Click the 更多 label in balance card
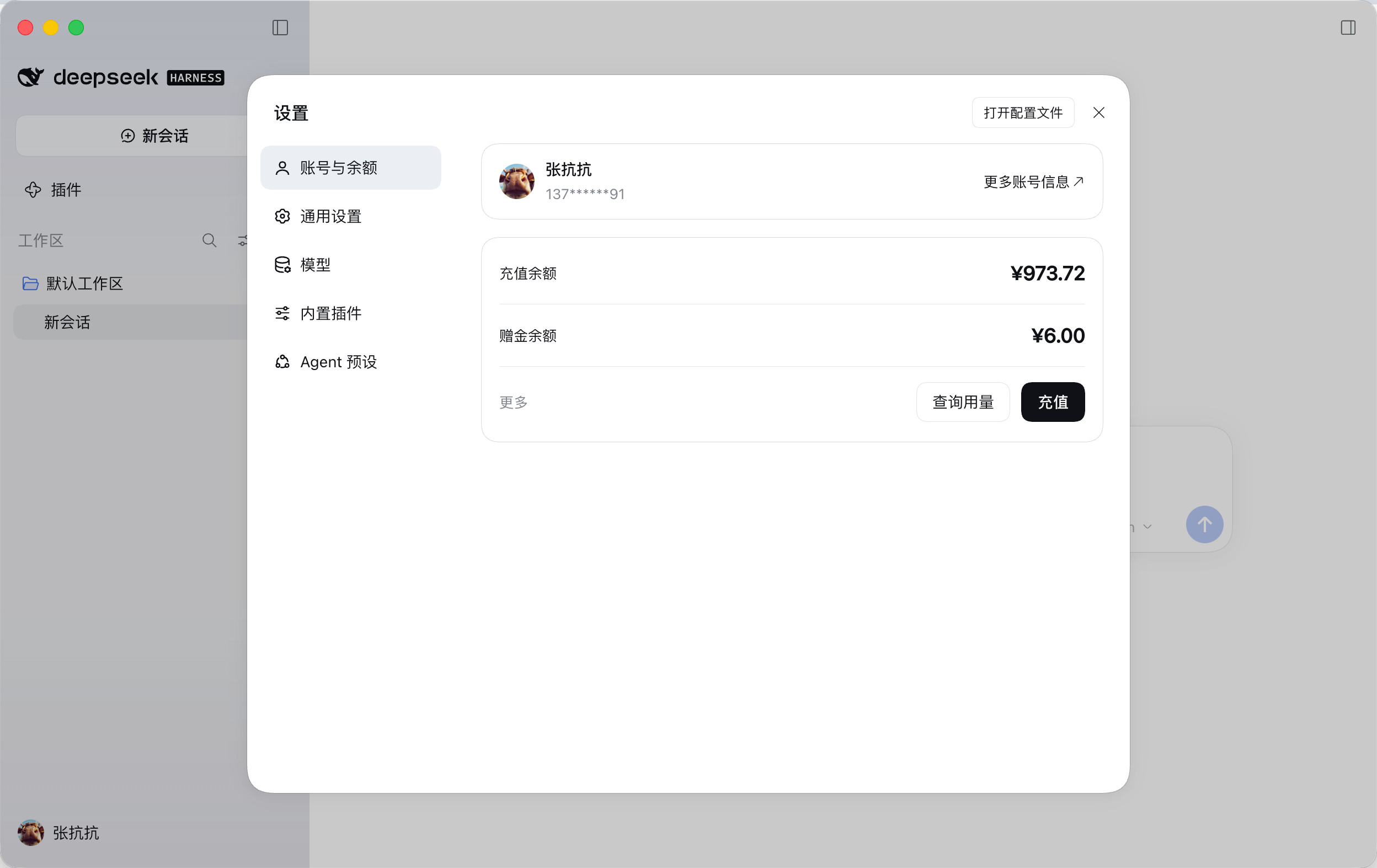 [513, 402]
